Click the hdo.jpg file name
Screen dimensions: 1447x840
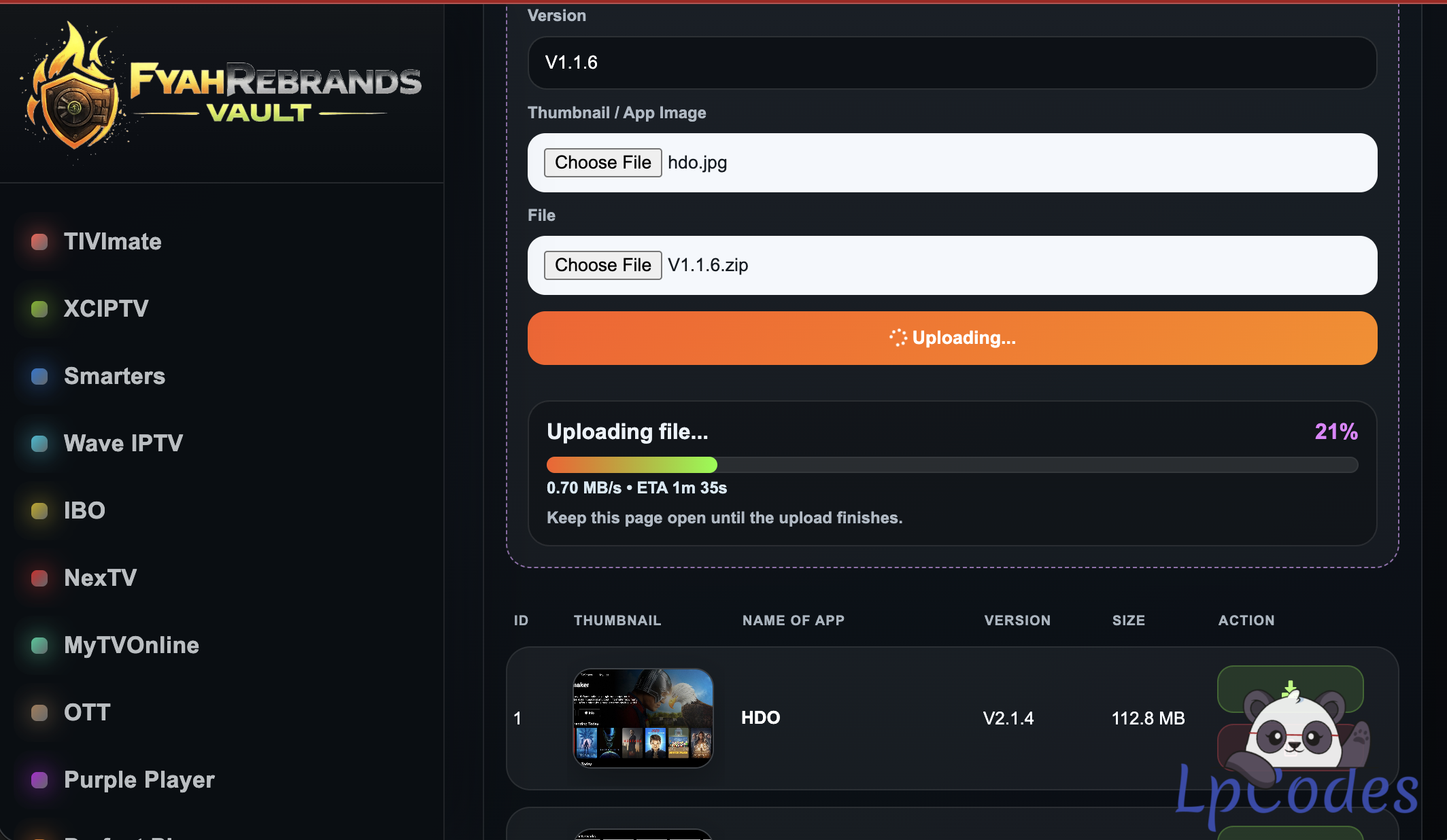point(697,162)
